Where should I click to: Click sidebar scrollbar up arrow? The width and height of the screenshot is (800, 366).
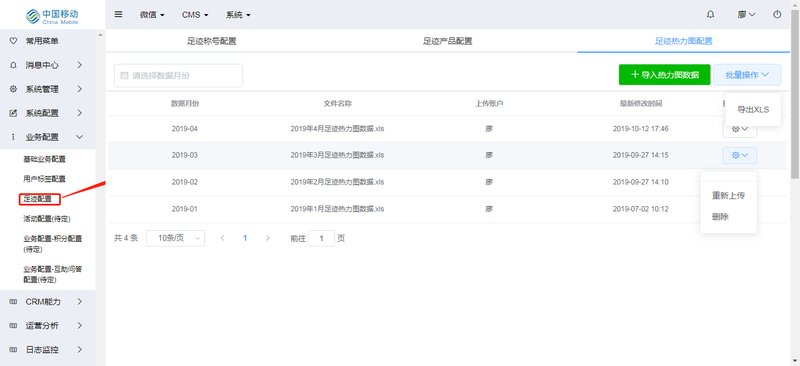tap(100, 34)
